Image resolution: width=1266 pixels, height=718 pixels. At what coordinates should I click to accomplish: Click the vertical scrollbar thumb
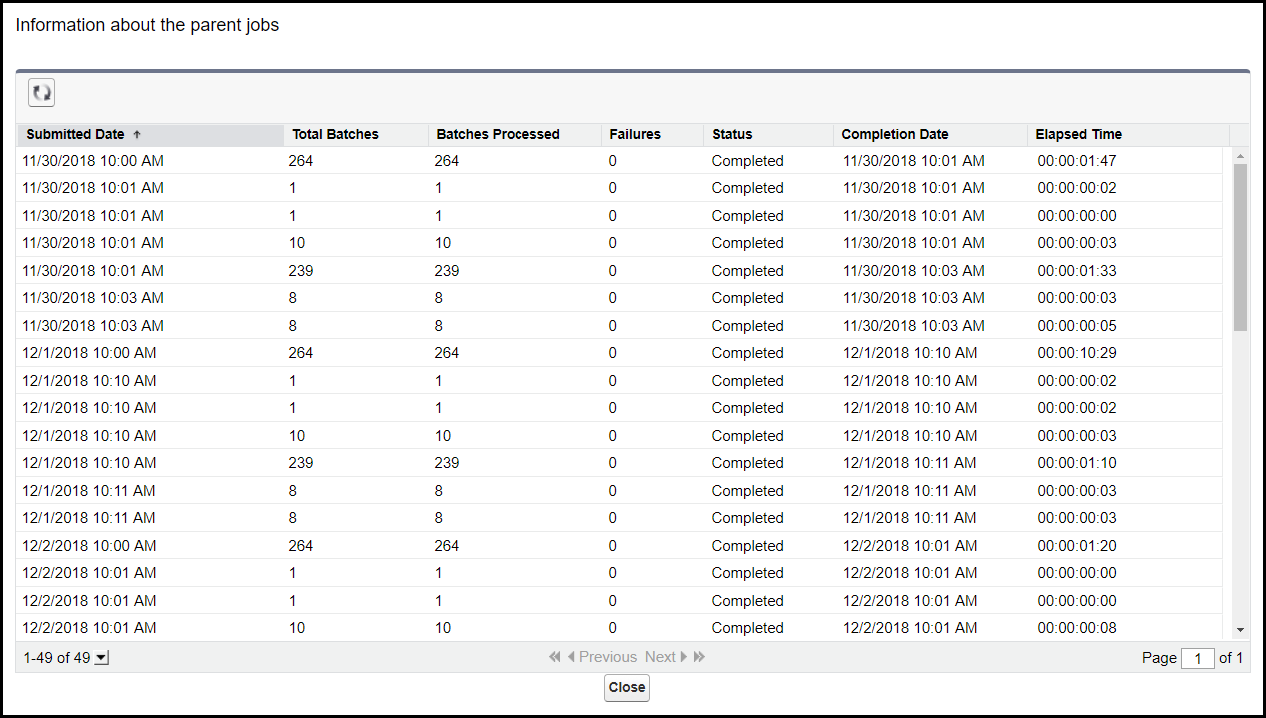tap(1240, 247)
